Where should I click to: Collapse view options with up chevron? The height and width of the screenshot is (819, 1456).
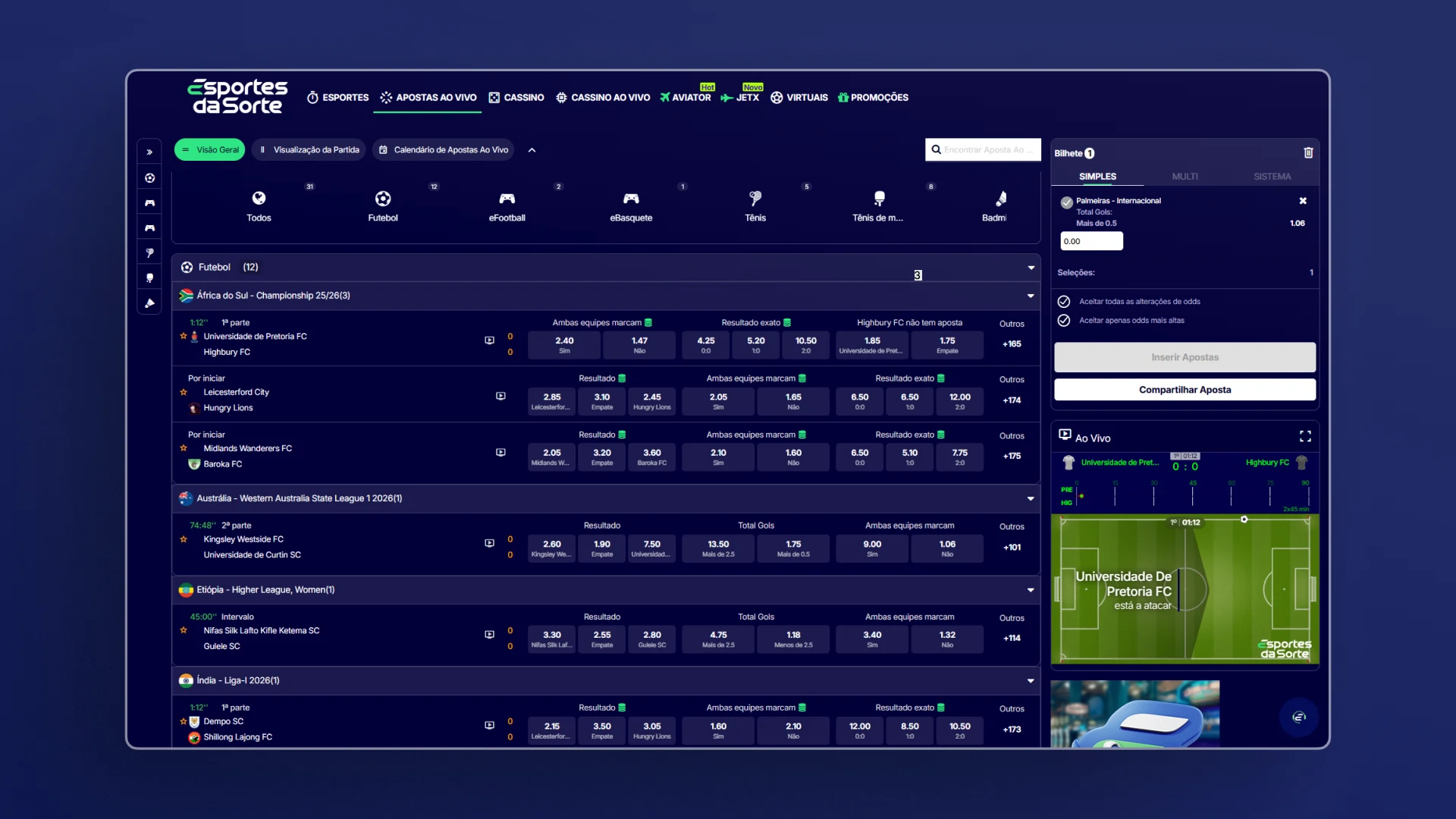[532, 150]
